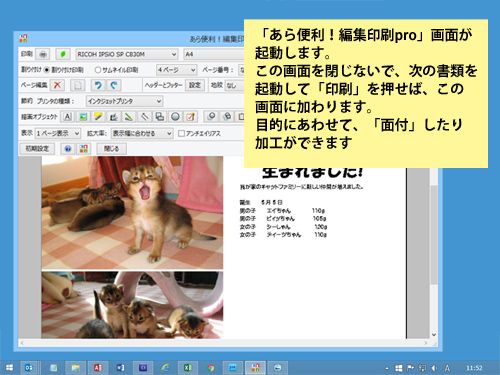Click the scroll down arrow in preview
The width and height of the screenshot is (500, 375).
(x=434, y=335)
